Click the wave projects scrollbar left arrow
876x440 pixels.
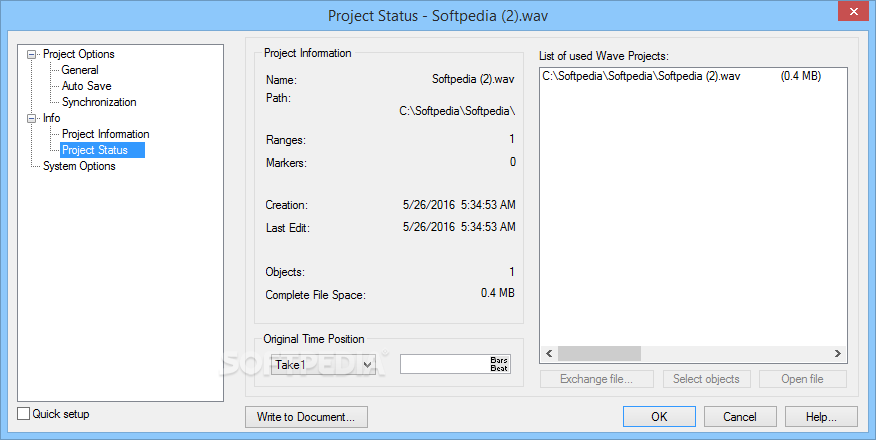pyautogui.click(x=549, y=353)
